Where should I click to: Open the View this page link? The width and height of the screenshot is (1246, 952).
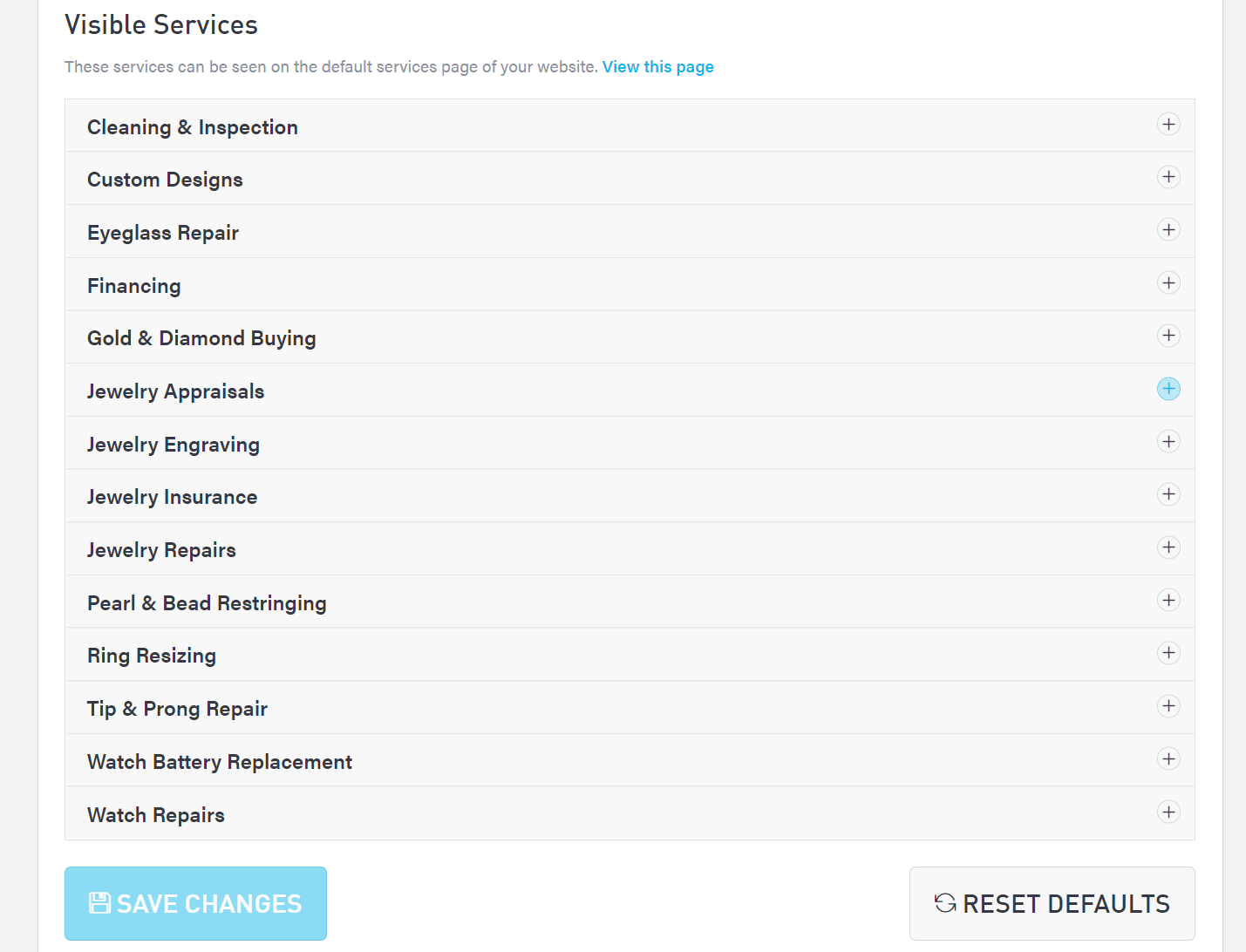pyautogui.click(x=657, y=67)
